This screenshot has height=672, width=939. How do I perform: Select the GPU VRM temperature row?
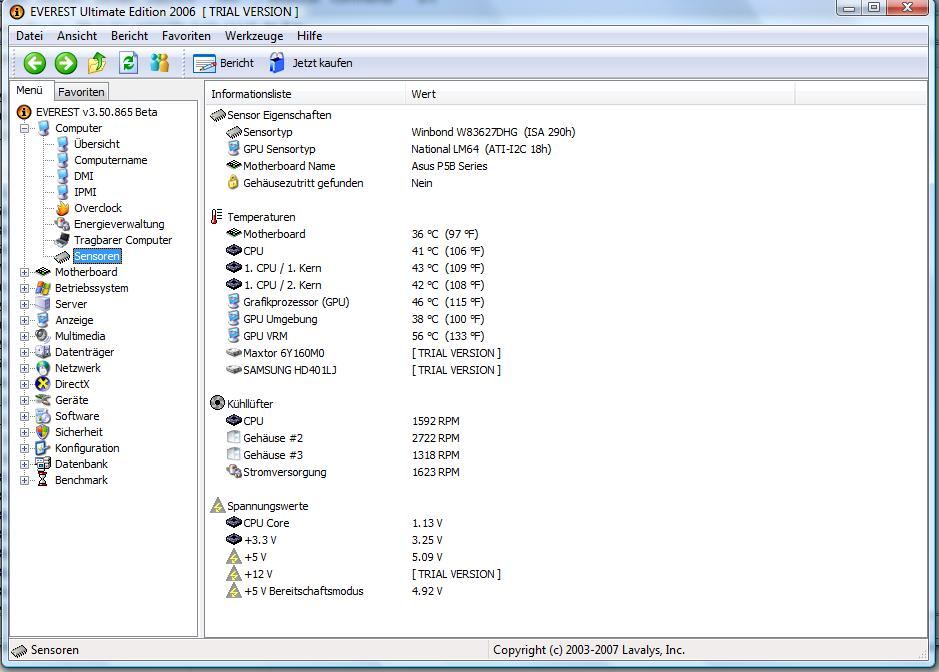tap(355, 336)
